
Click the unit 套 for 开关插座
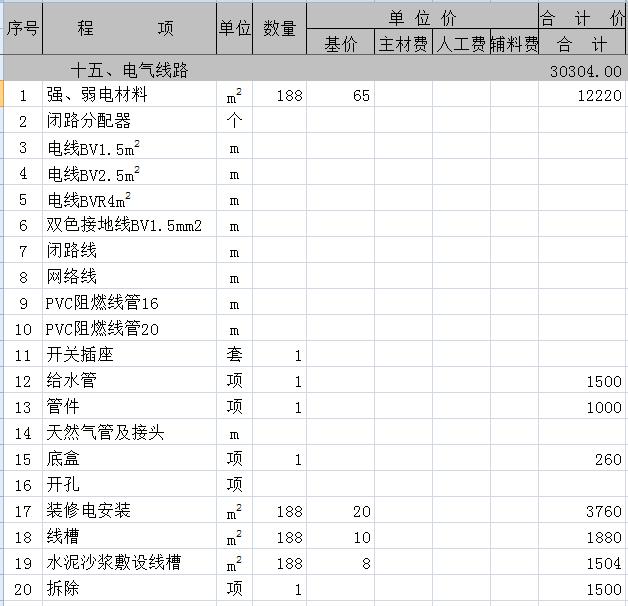click(234, 354)
